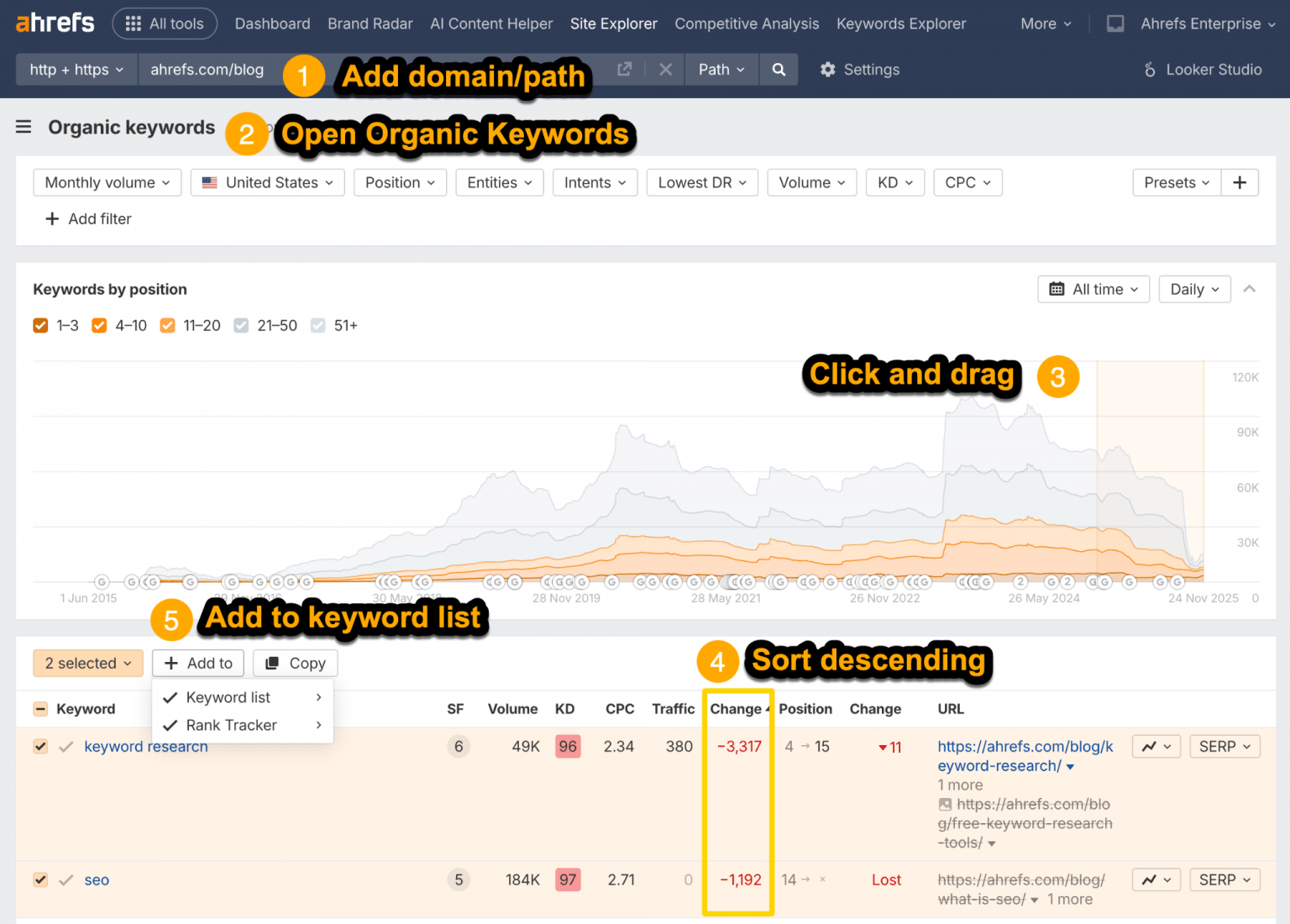1290x924 pixels.
Task: Add a new filter with Add filter
Action: [87, 219]
